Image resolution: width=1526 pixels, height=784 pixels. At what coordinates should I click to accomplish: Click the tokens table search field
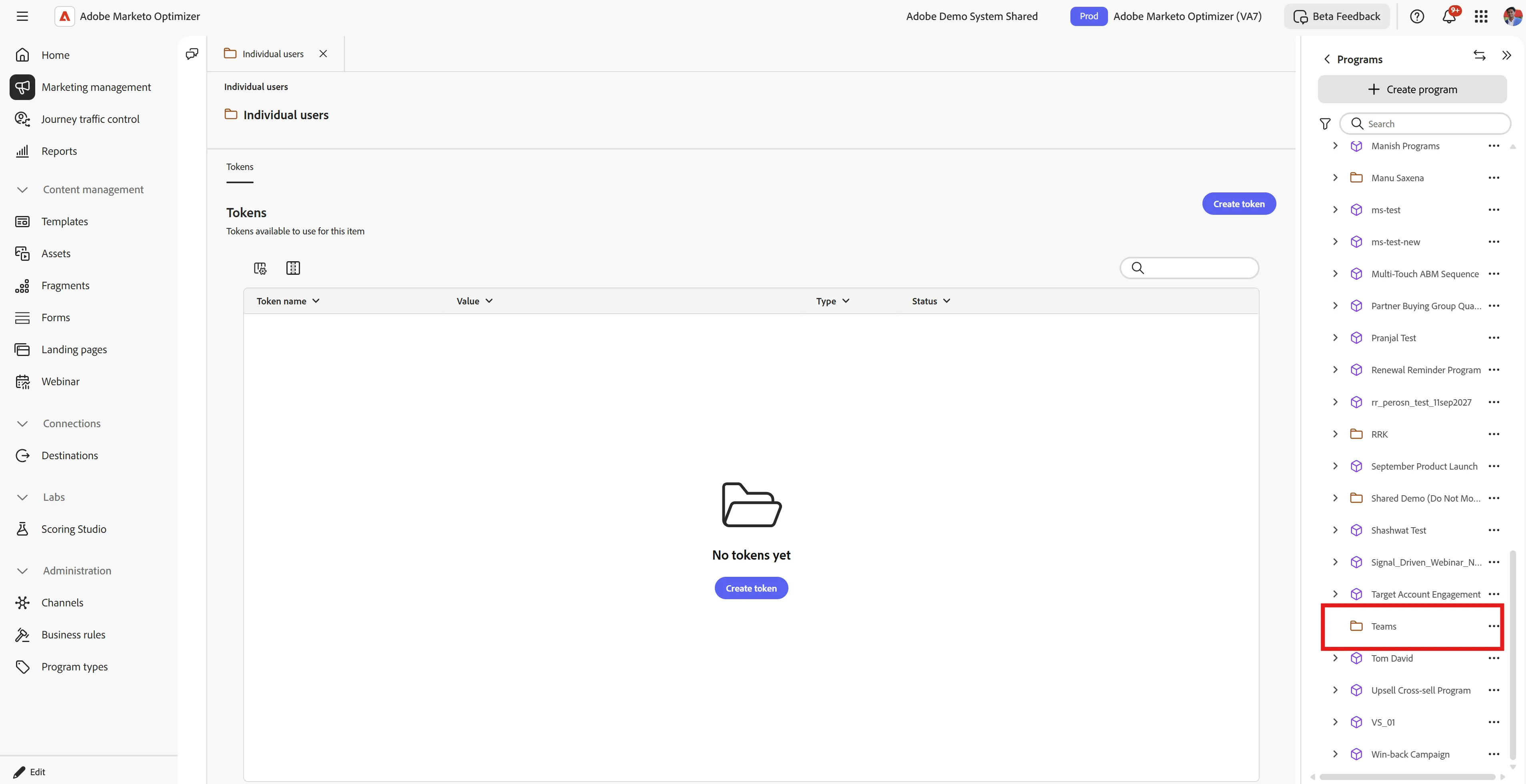(1189, 268)
